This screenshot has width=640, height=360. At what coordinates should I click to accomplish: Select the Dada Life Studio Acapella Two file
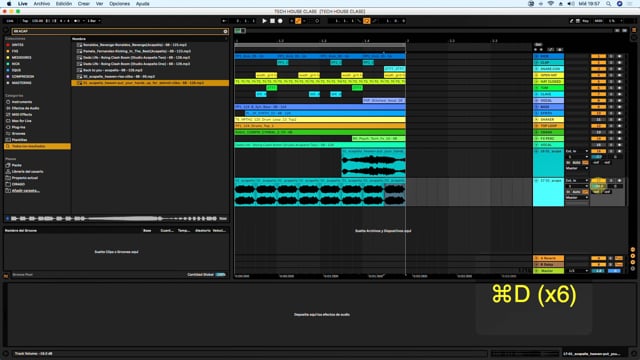(x=135, y=58)
